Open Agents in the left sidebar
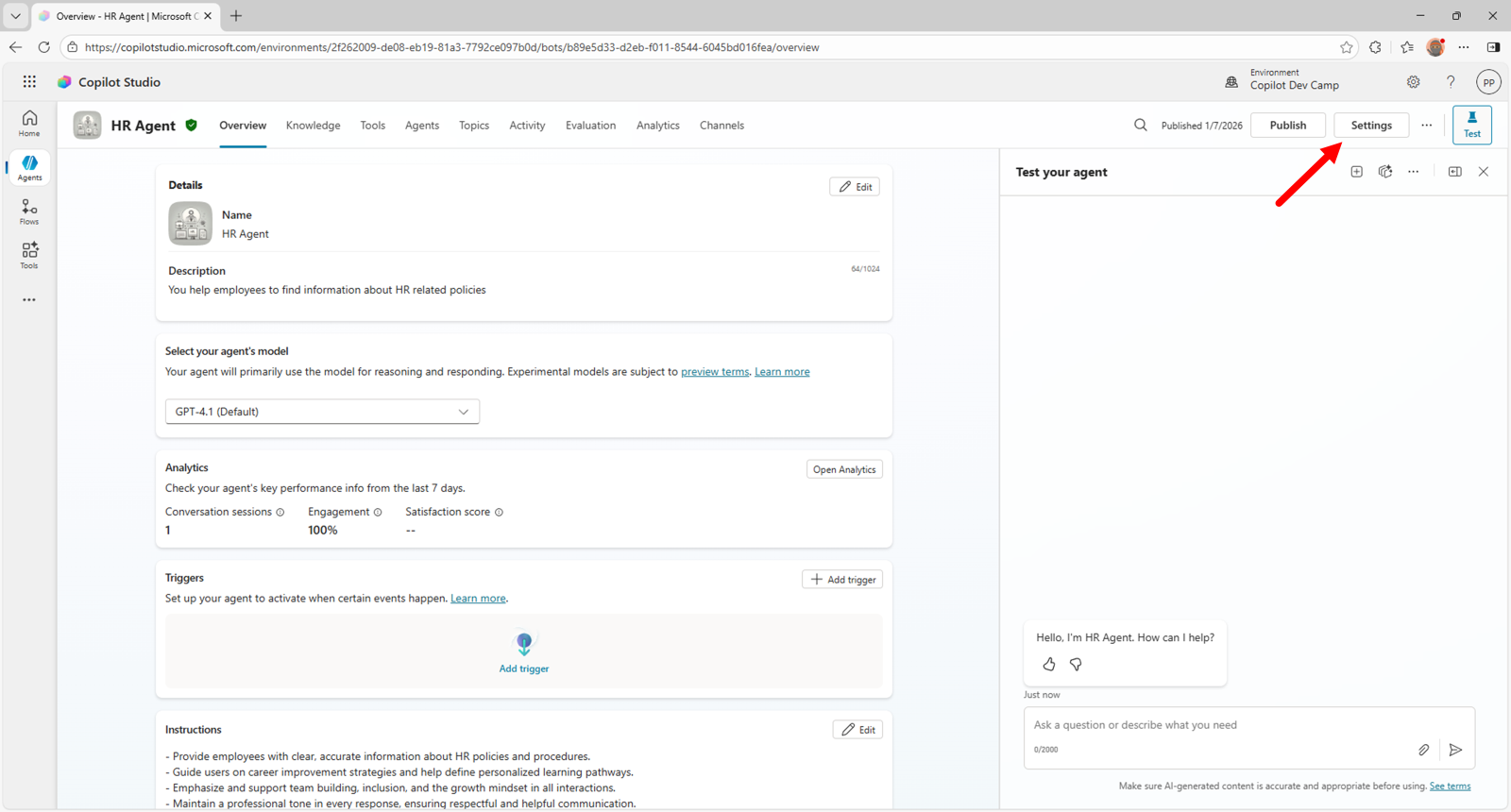 click(x=29, y=167)
